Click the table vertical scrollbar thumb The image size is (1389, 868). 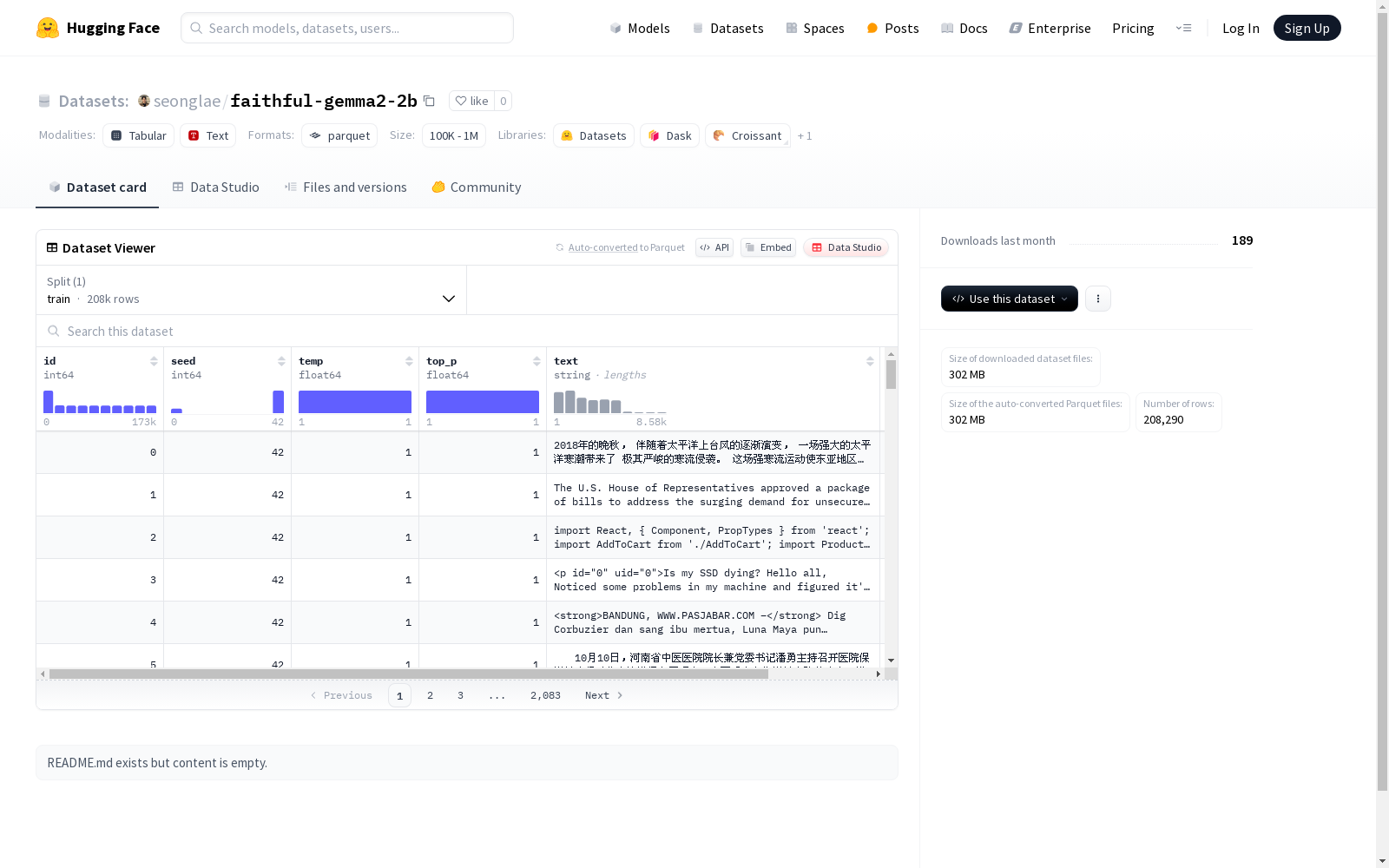pos(891,374)
